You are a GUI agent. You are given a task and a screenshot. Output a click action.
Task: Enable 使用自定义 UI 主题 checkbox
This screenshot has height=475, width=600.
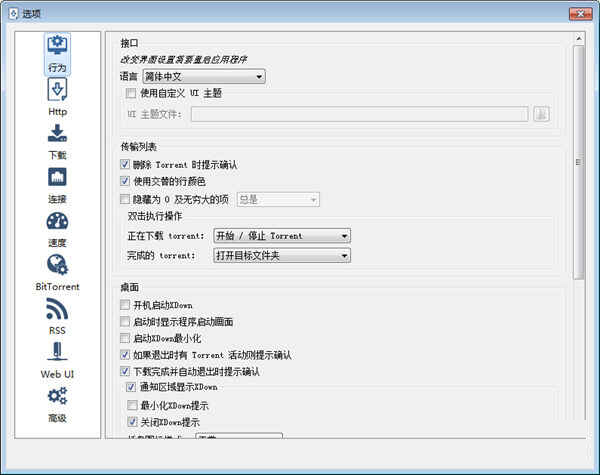pos(131,93)
